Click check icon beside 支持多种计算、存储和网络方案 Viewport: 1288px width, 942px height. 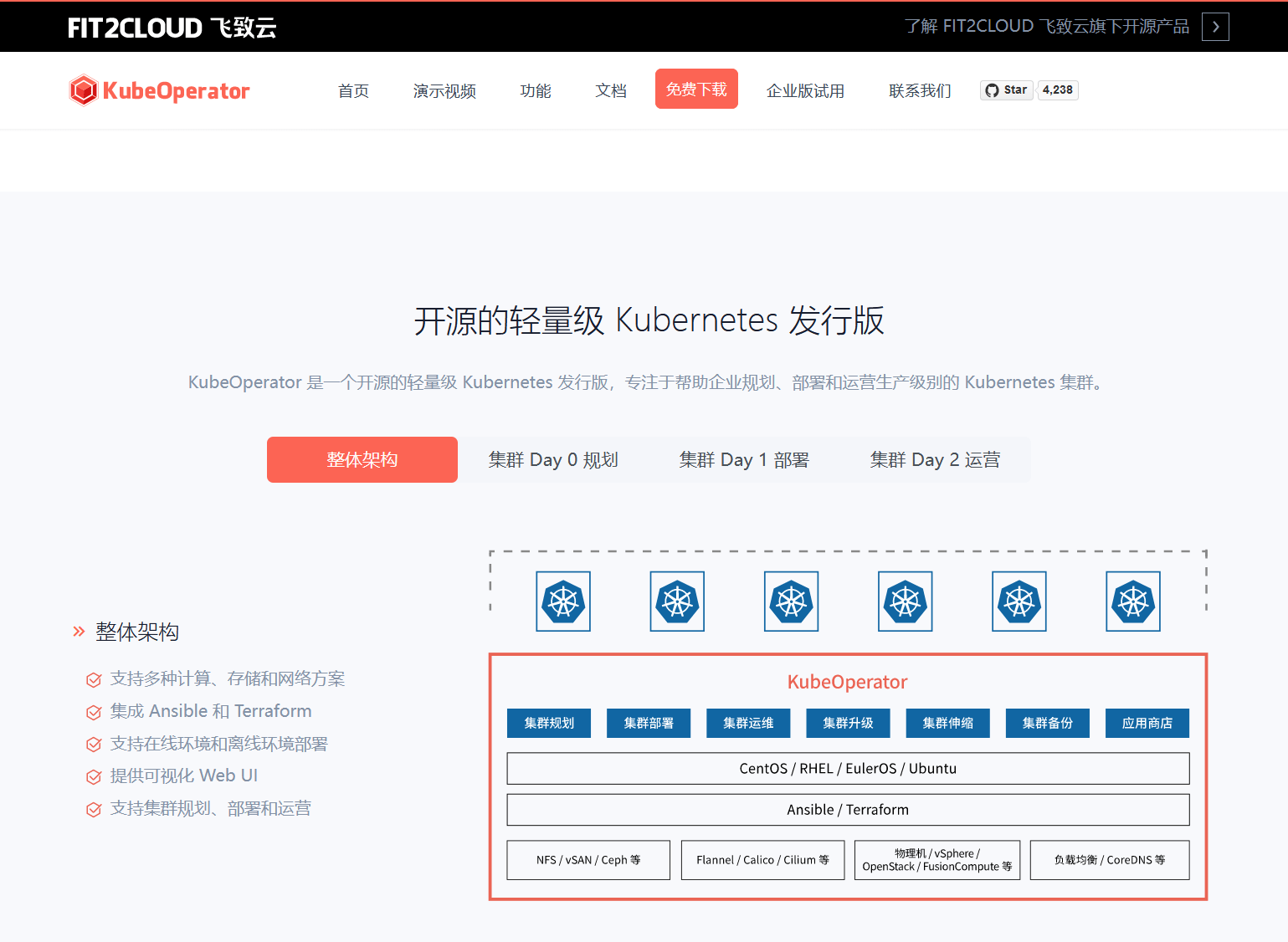(x=94, y=679)
